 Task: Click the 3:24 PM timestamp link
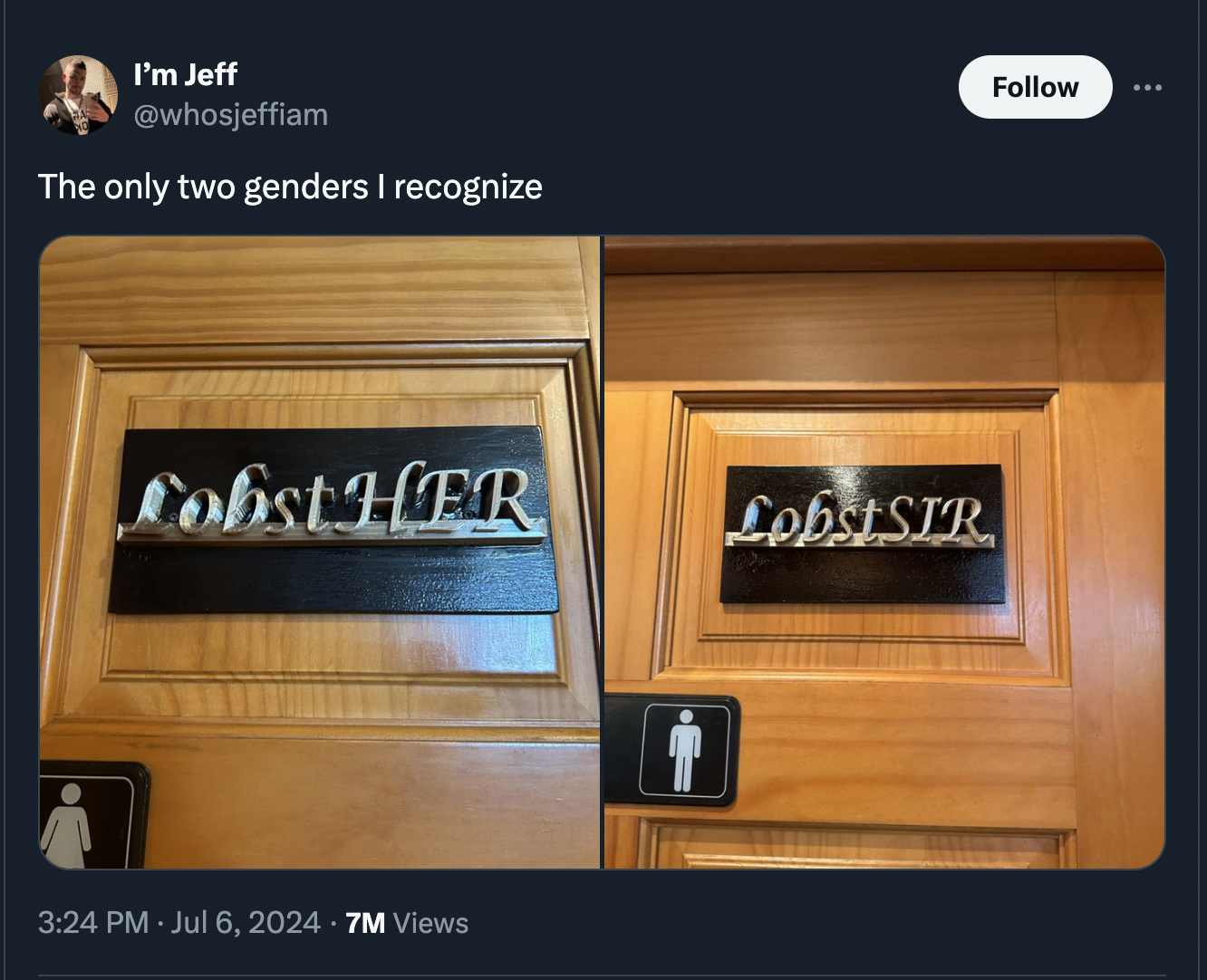coord(93,922)
